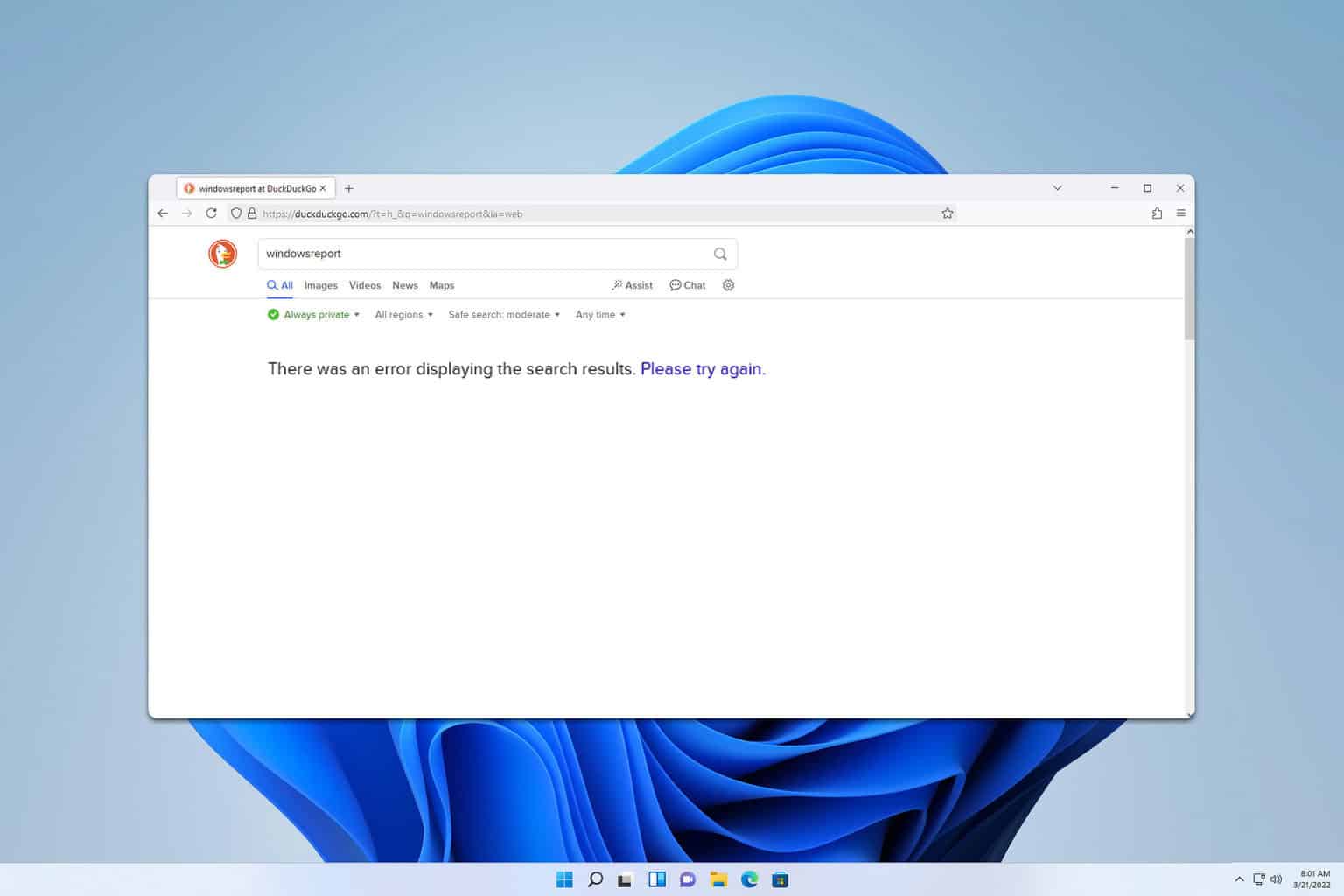Minimize the browser window
The image size is (1344, 896).
tap(1115, 188)
